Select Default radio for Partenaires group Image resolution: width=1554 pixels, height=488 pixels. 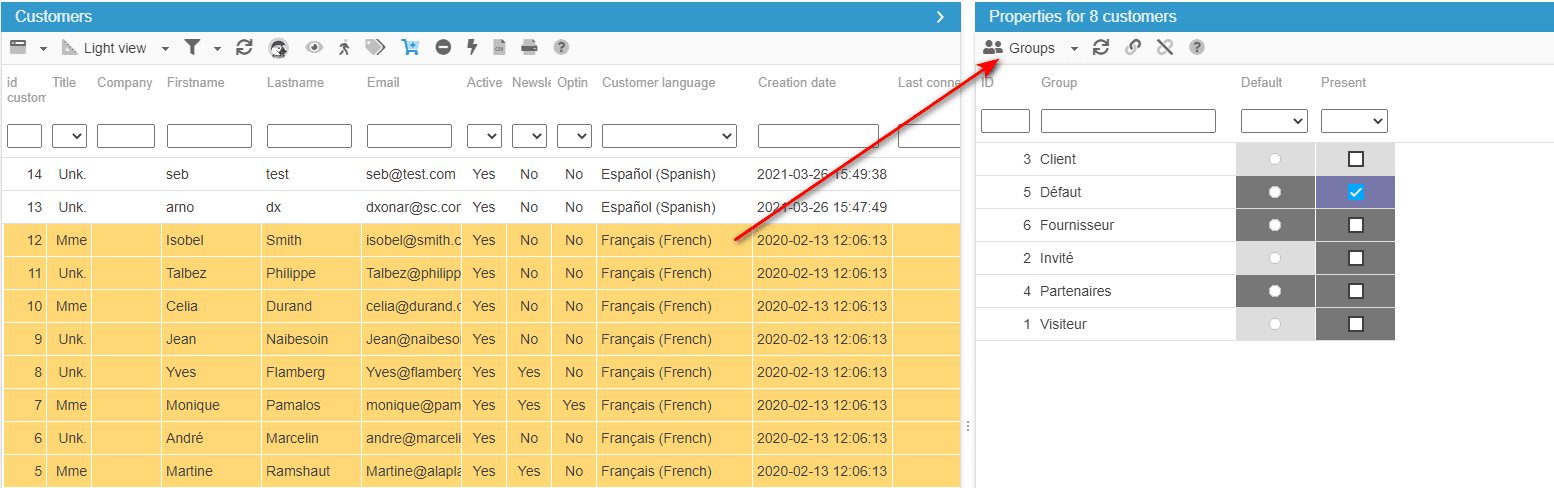tap(1274, 291)
